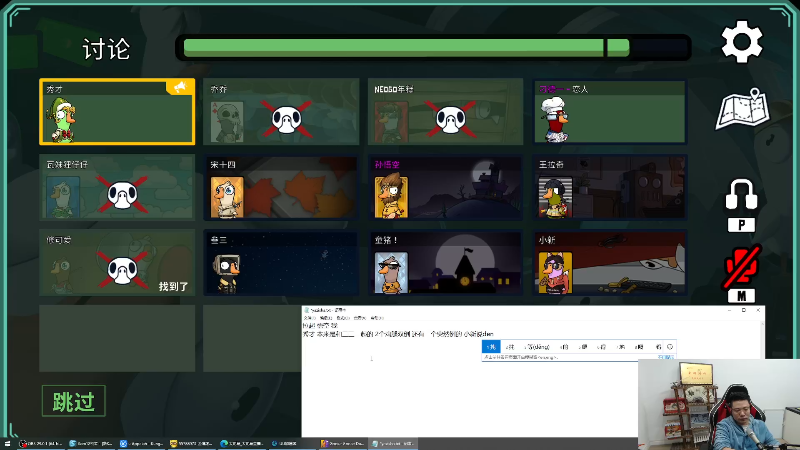Open the Windows Start button
Viewport: 800px width, 450px height.
click(8, 443)
